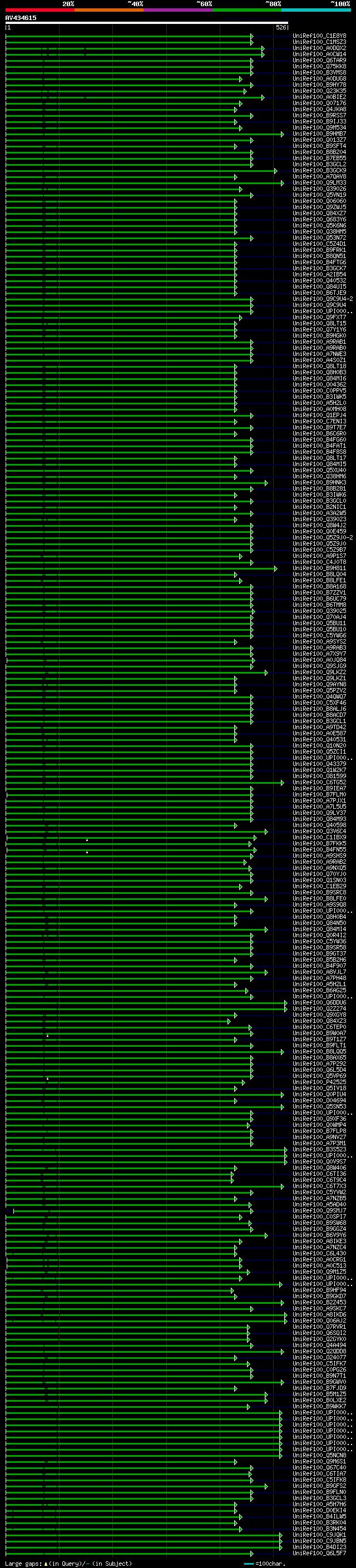Select the UniRef100_Q23K35 label
The image size is (356, 1568).
pos(319,91)
